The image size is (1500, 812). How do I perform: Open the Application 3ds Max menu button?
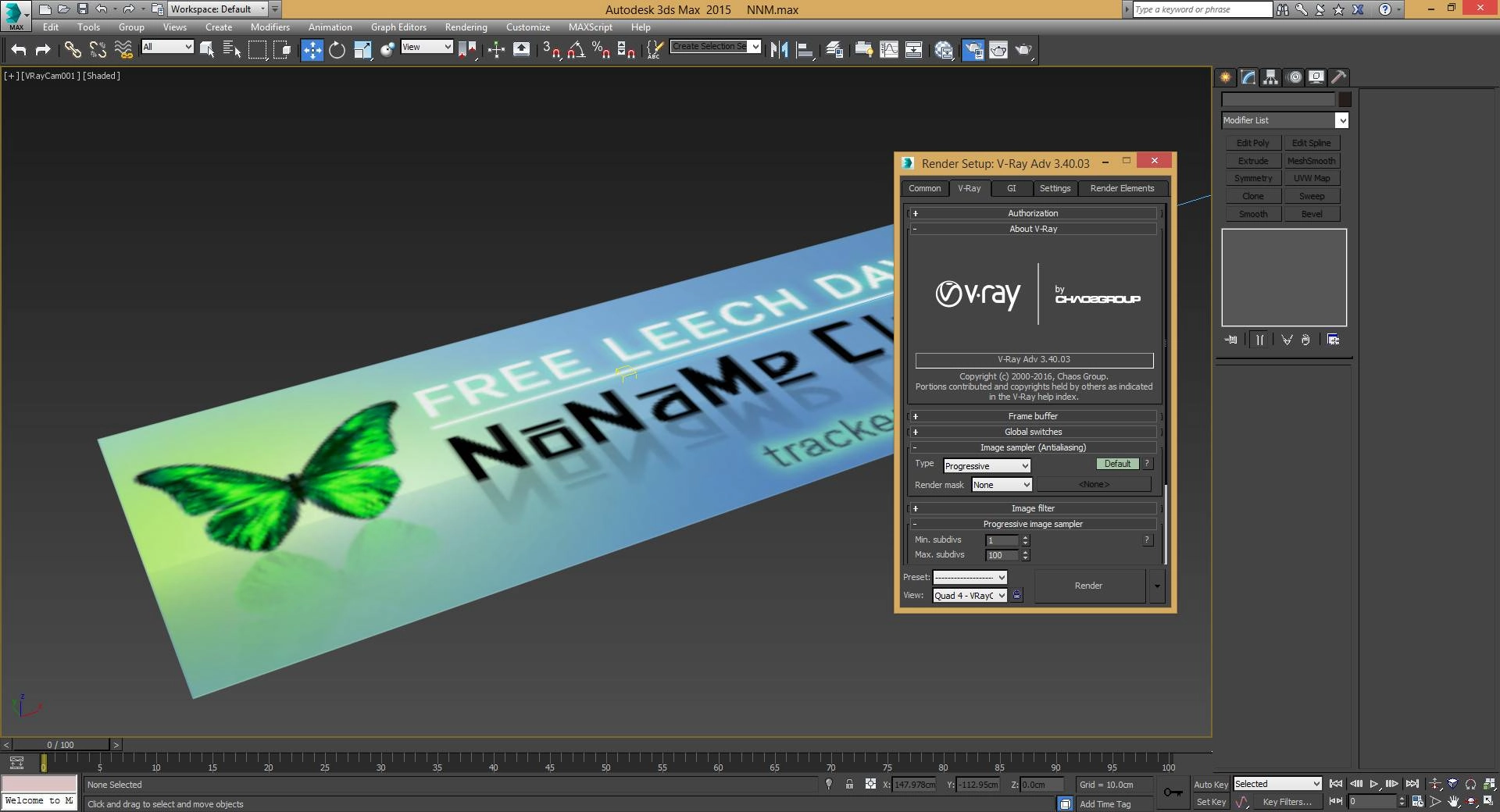pyautogui.click(x=16, y=15)
